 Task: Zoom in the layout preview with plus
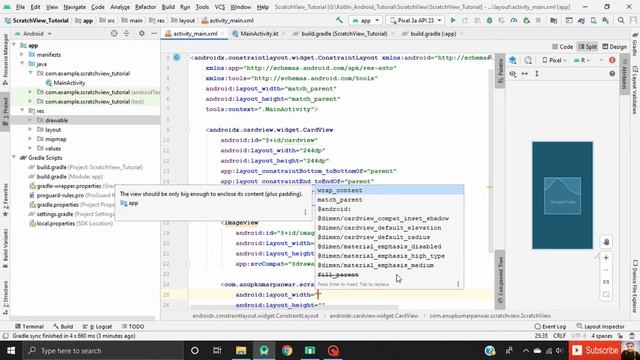point(606,258)
